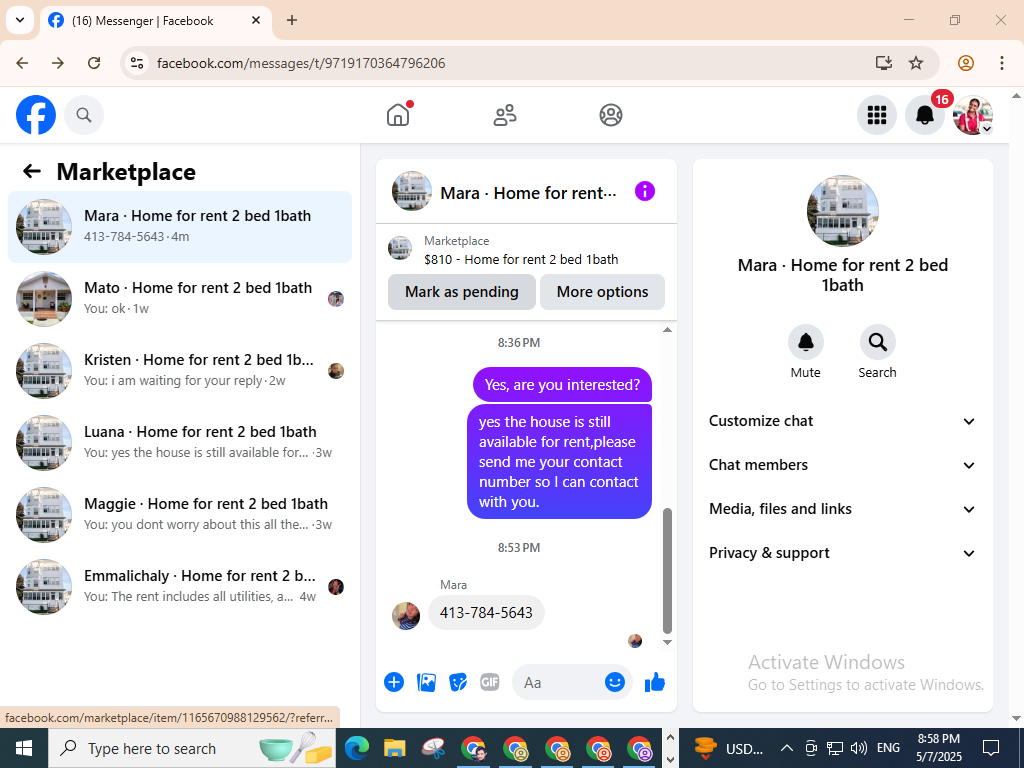The height and width of the screenshot is (768, 1024).
Task: Open Facebook search magnifier
Action: tap(84, 115)
